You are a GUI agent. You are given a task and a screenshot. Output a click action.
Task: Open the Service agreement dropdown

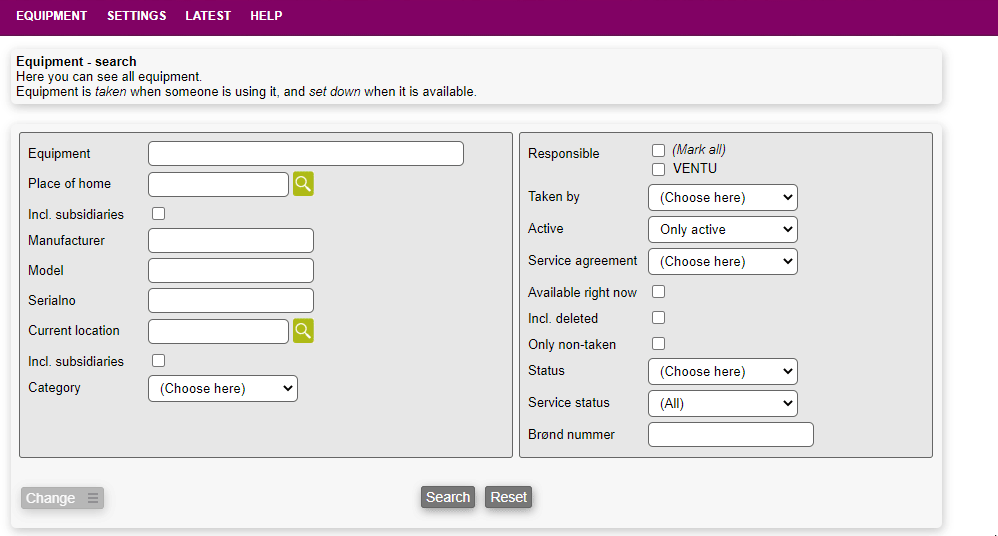[722, 261]
